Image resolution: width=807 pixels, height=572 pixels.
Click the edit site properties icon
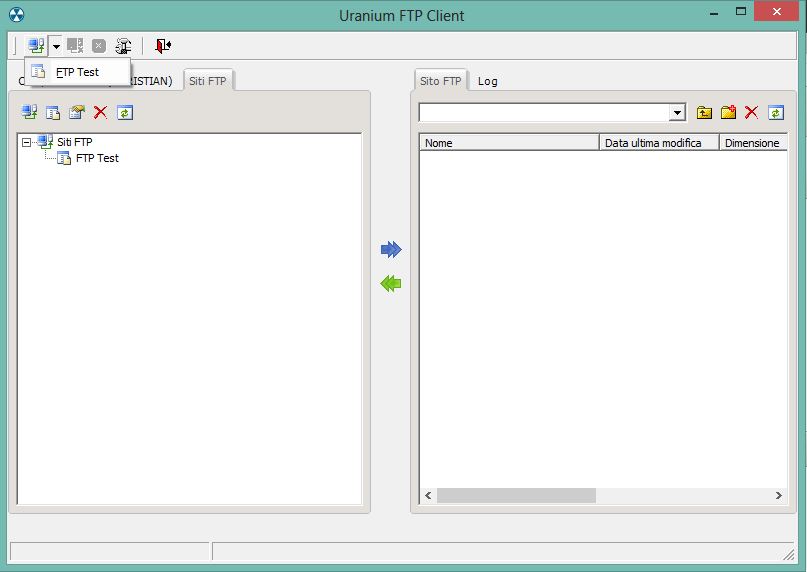click(x=77, y=112)
